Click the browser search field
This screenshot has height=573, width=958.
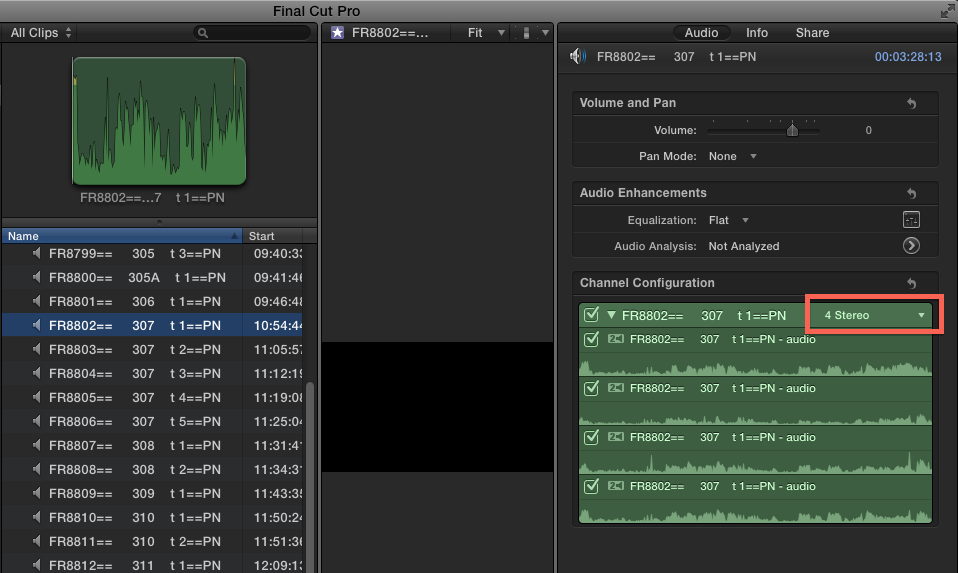tap(252, 33)
